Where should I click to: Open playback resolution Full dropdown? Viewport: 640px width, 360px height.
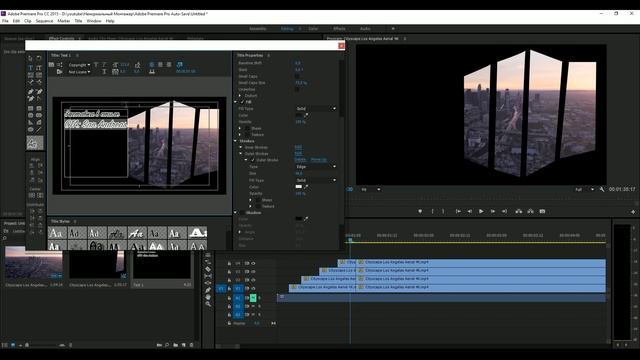(x=584, y=189)
